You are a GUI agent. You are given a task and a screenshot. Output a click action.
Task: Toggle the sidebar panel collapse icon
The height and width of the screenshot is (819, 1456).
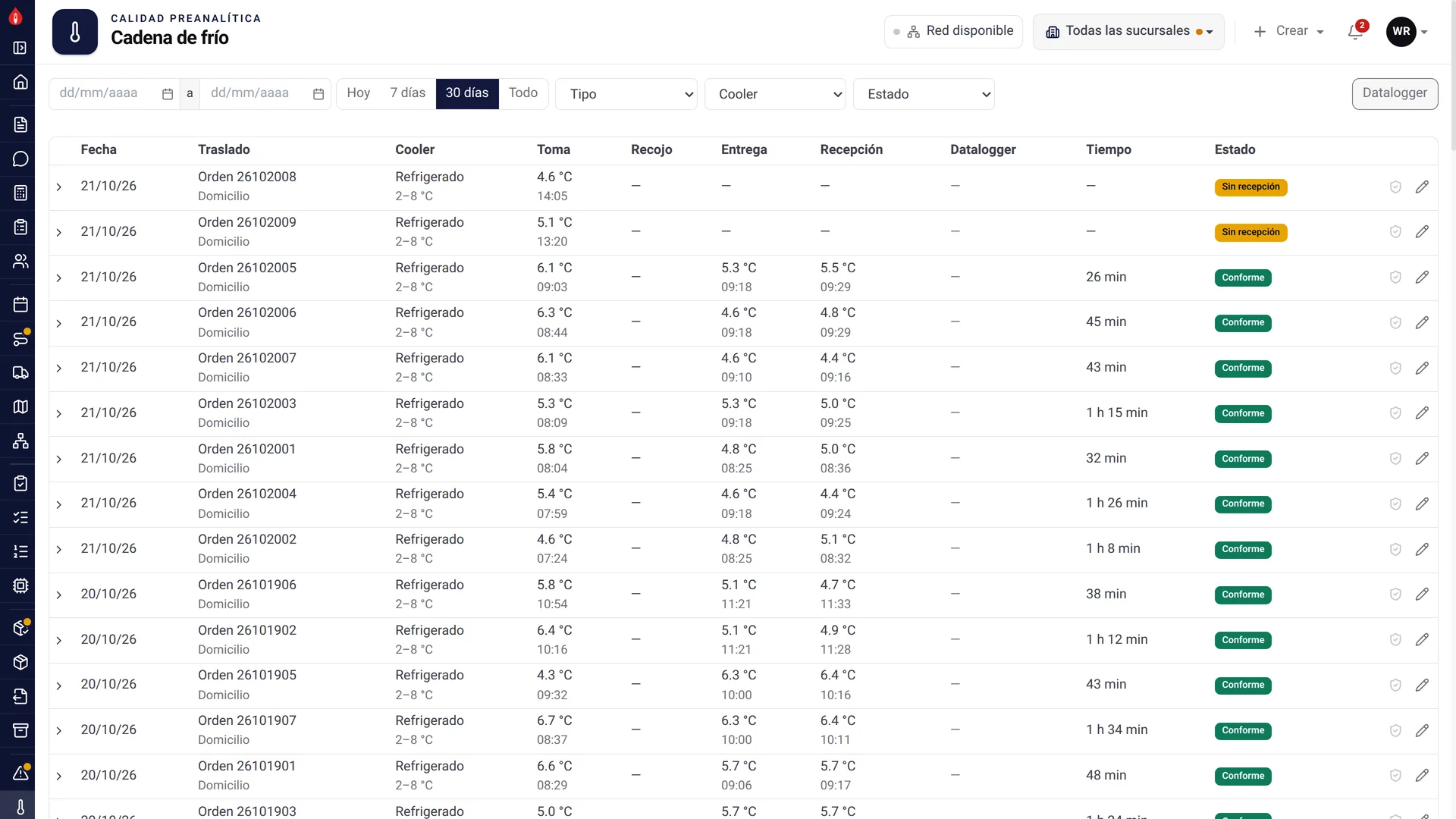pyautogui.click(x=20, y=48)
